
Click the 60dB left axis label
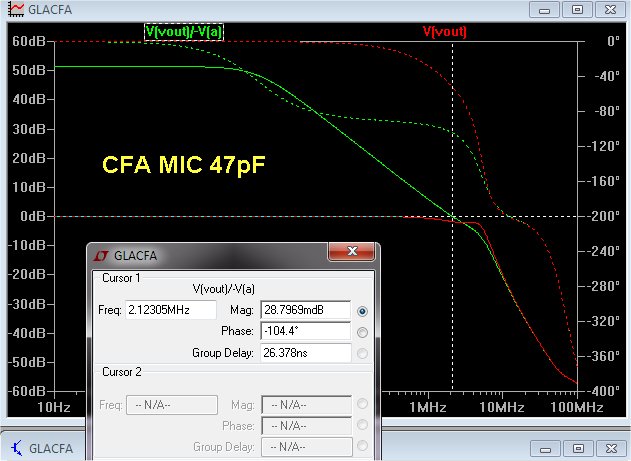28,41
